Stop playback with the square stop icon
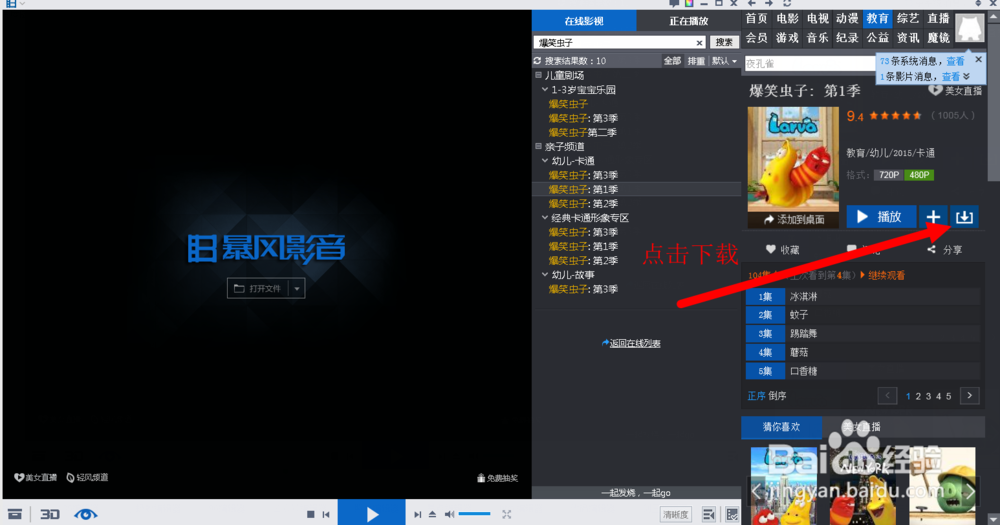 (x=311, y=514)
